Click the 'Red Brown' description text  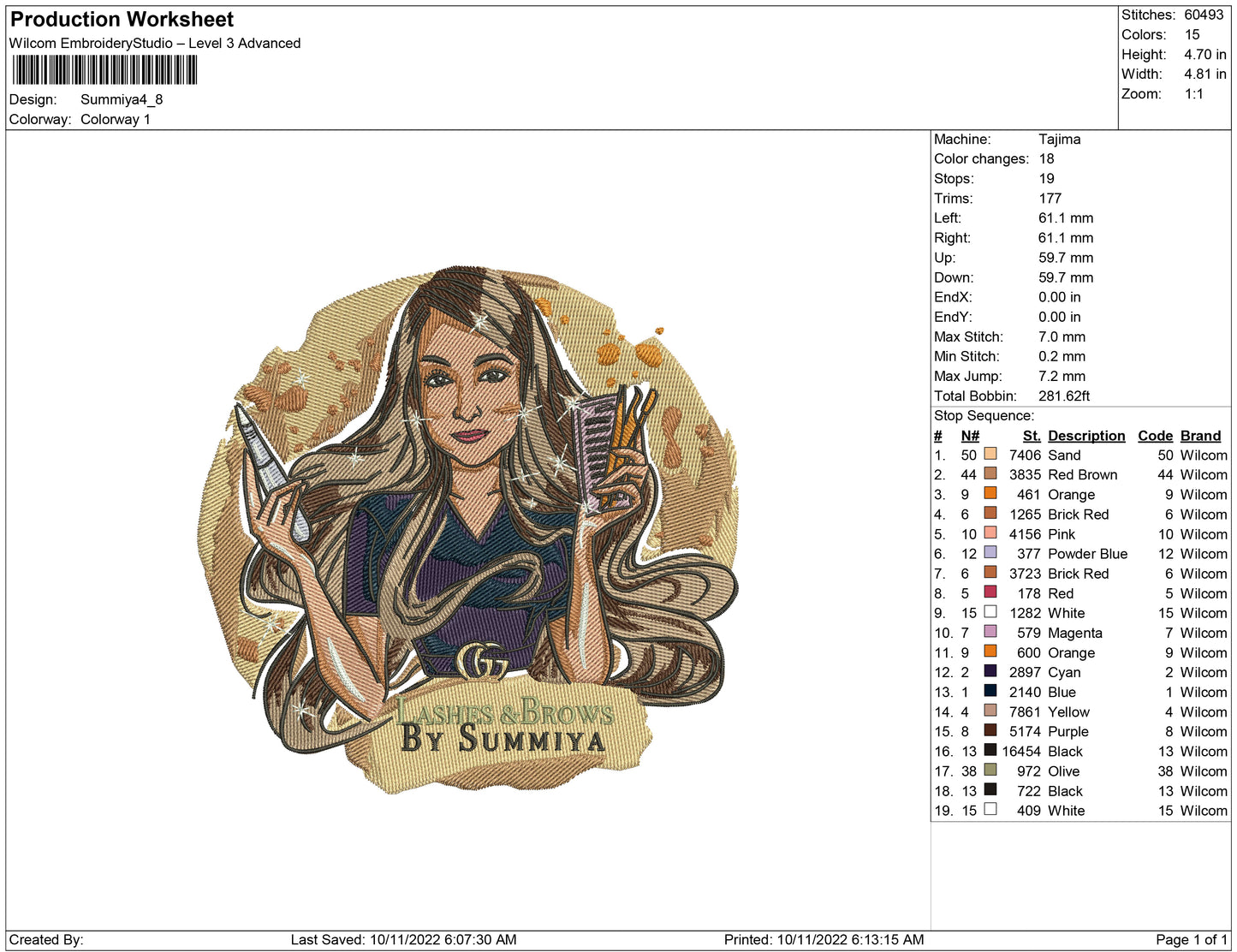1083,474
